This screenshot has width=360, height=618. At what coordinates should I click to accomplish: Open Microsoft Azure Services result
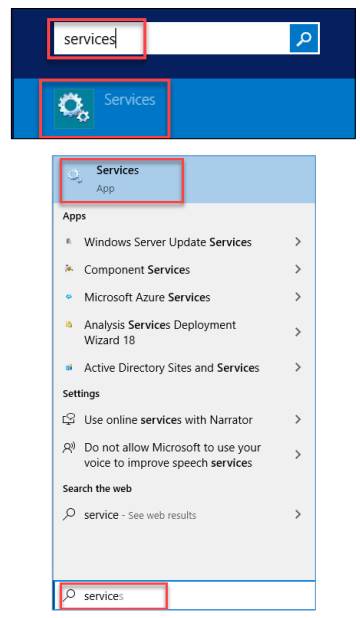coord(184,297)
